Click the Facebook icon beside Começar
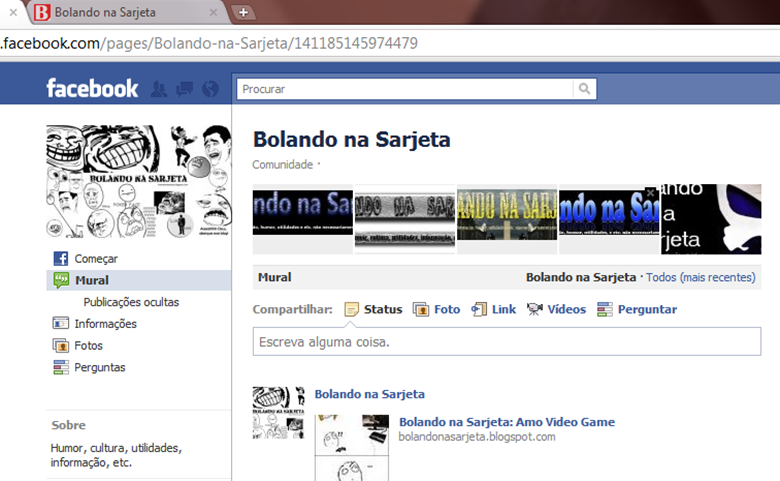This screenshot has height=481, width=780. pyautogui.click(x=61, y=259)
